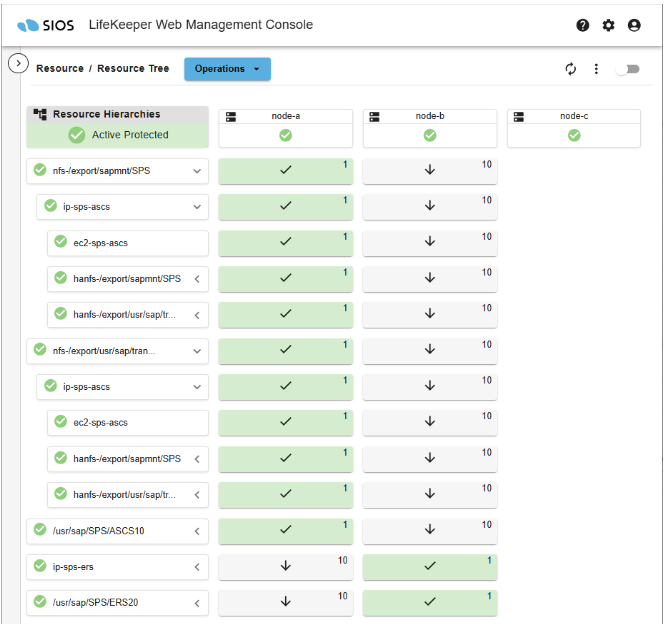The image size is (664, 630).
Task: Toggle the switch next to more options
Action: [627, 69]
